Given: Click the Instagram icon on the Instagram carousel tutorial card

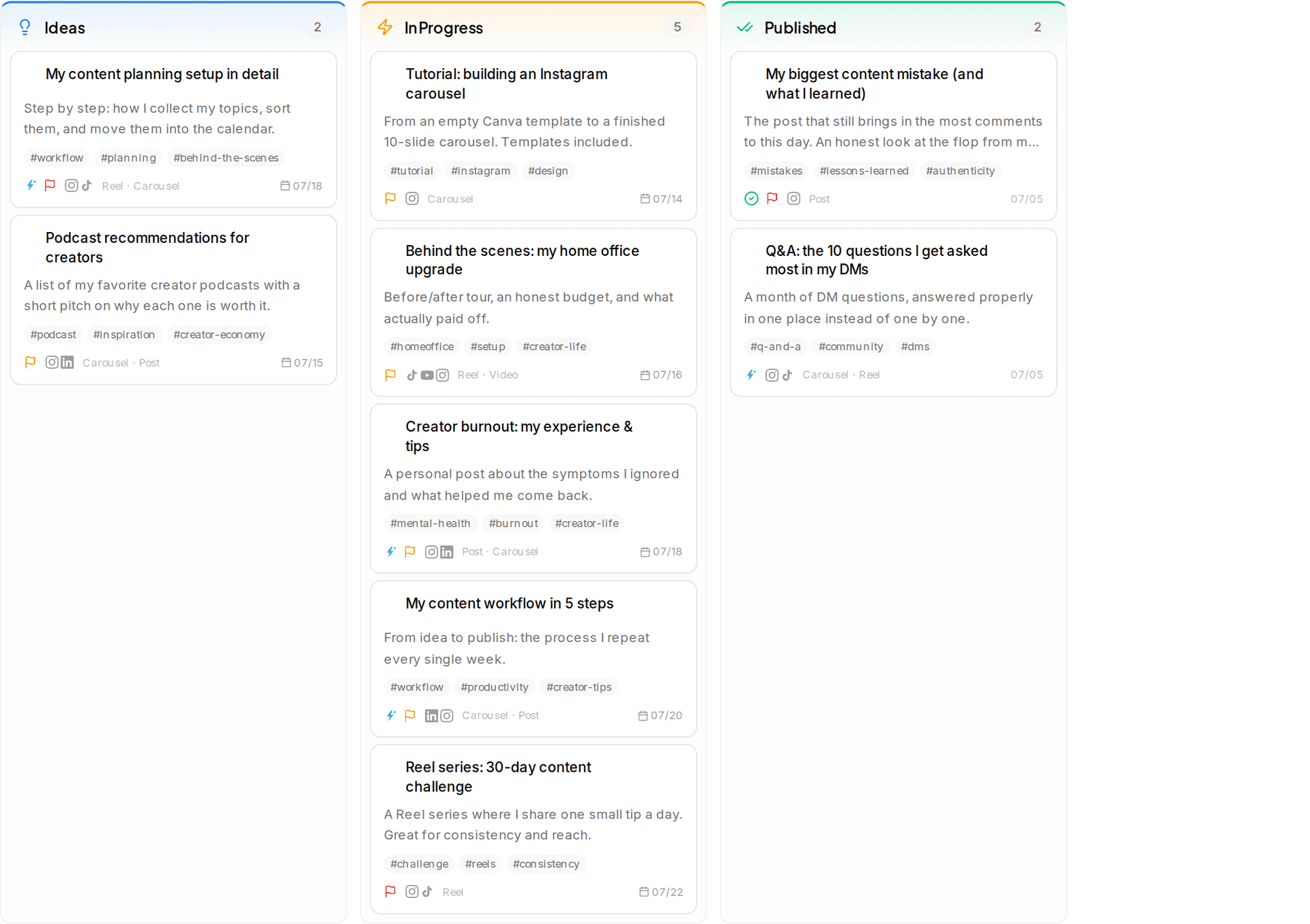Looking at the screenshot, I should pyautogui.click(x=412, y=199).
